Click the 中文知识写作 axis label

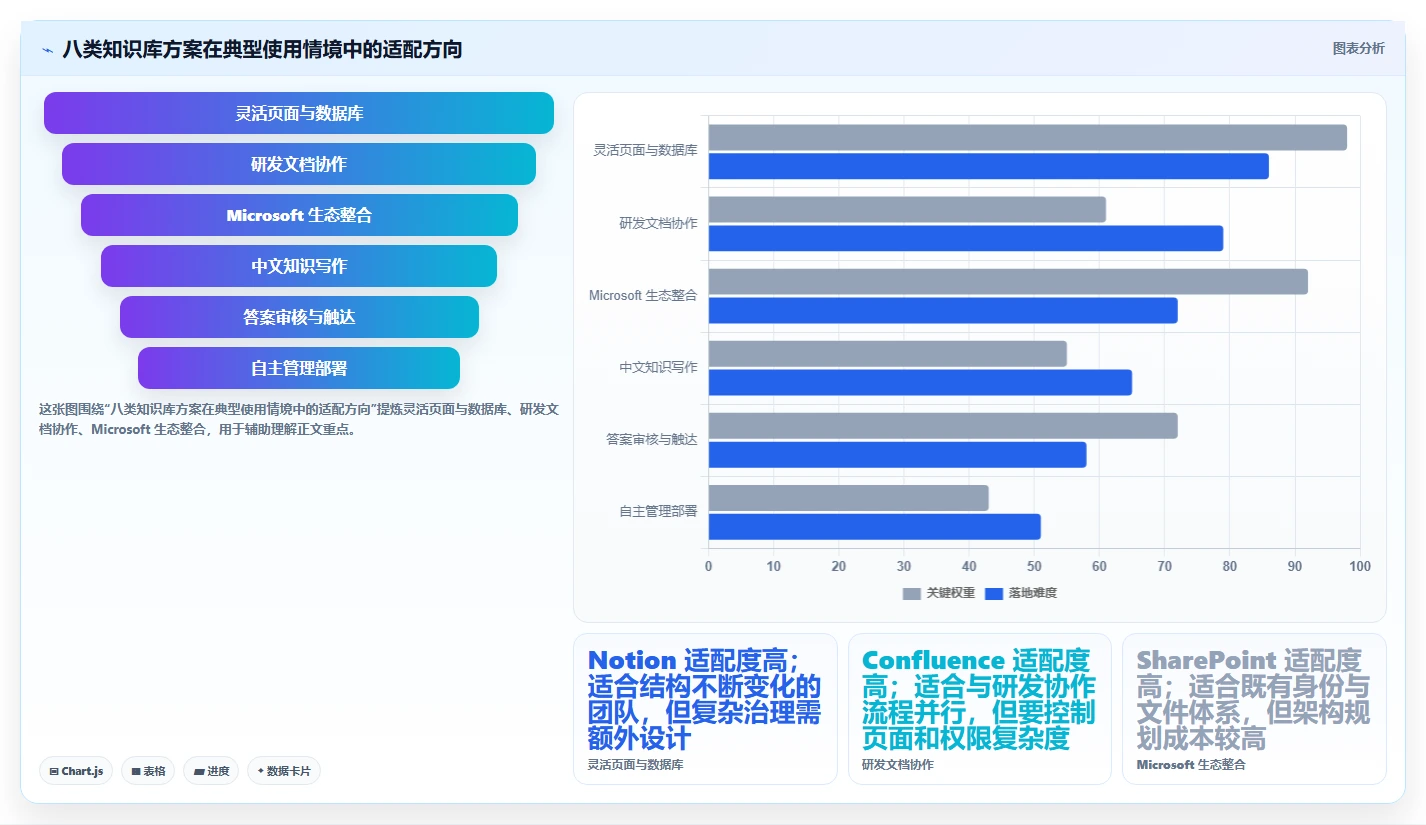pyautogui.click(x=658, y=367)
